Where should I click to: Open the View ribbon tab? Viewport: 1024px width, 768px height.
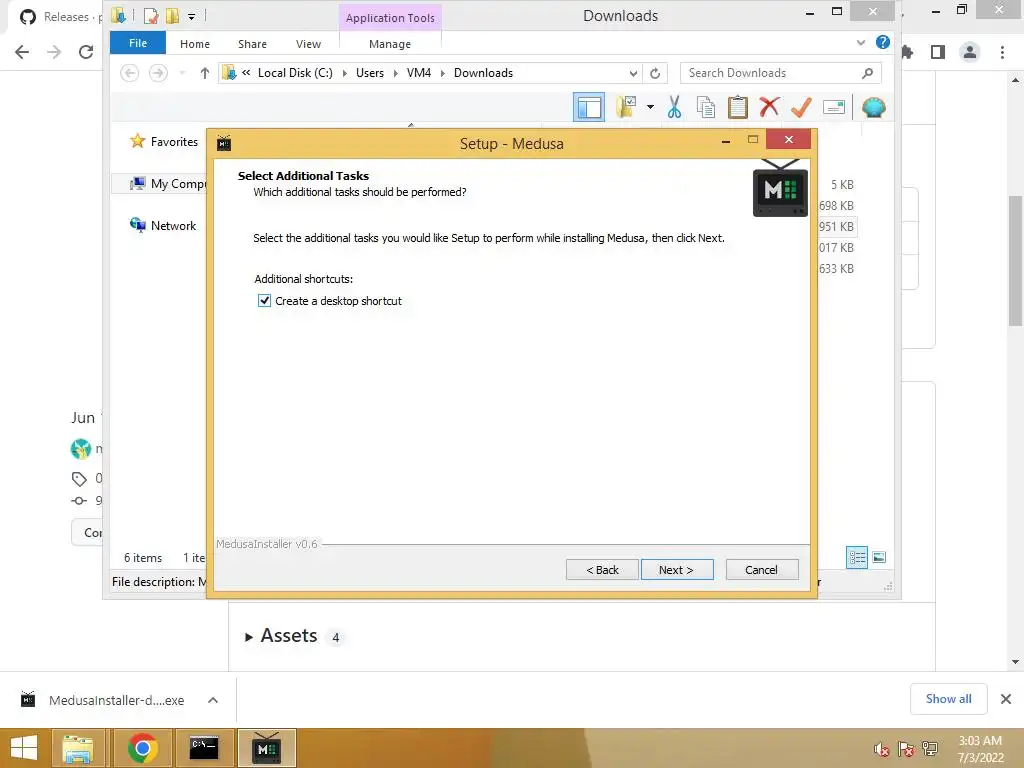coord(308,44)
